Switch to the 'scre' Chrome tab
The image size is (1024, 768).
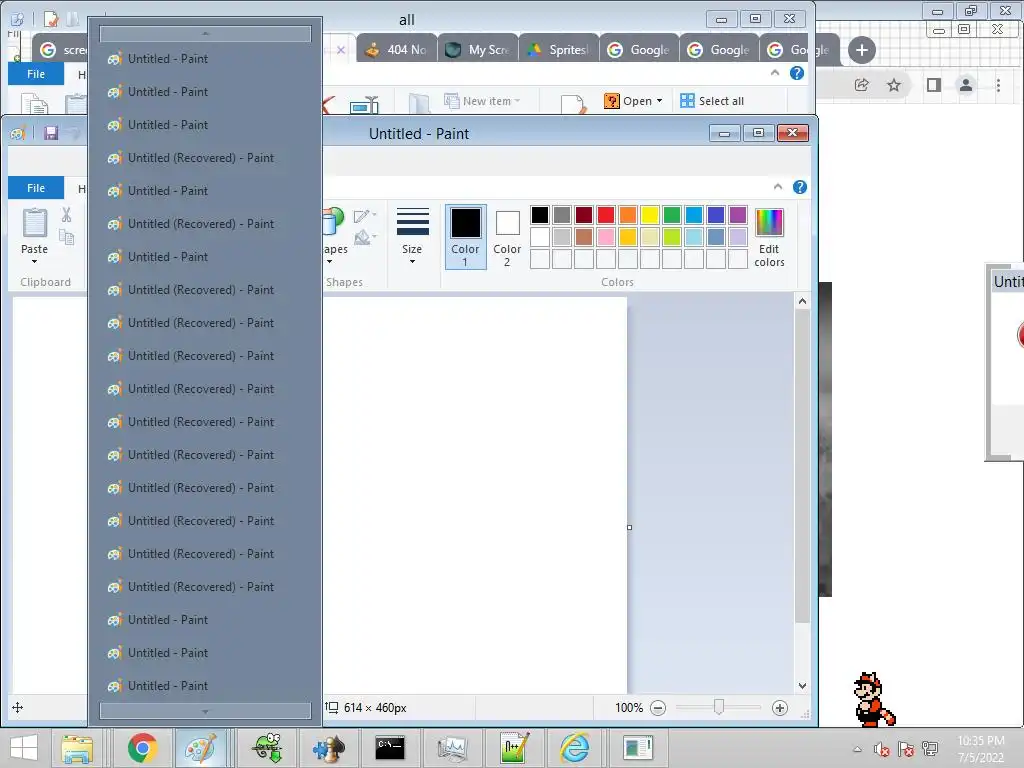pyautogui.click(x=60, y=50)
